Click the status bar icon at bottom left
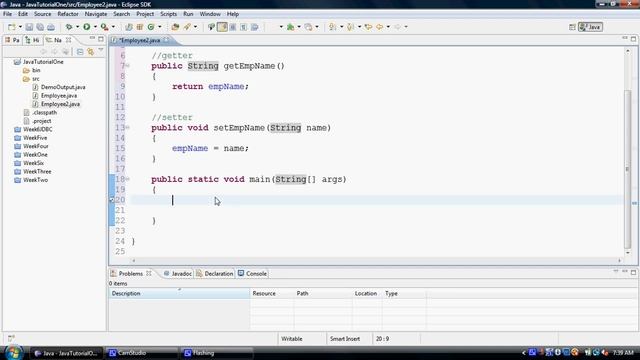640x360 pixels. (11, 338)
